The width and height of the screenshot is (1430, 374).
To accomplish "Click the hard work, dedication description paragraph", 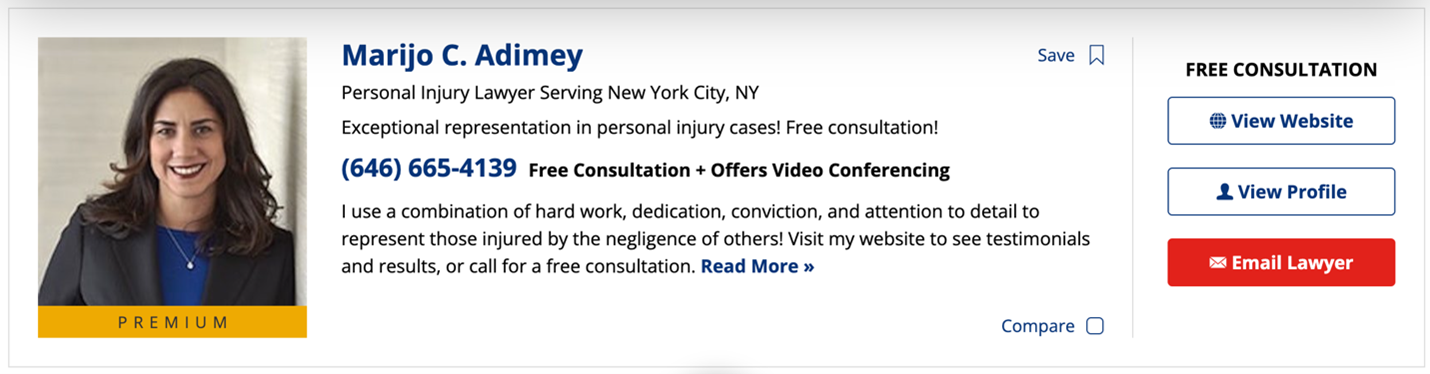I will click(x=716, y=240).
